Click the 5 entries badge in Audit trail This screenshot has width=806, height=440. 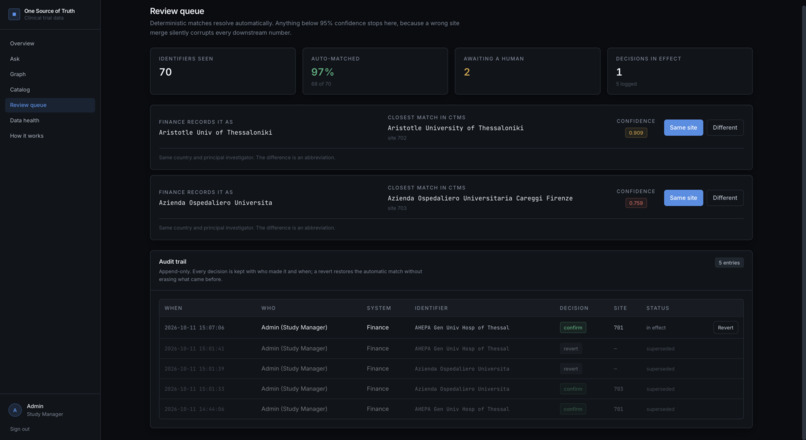point(729,263)
